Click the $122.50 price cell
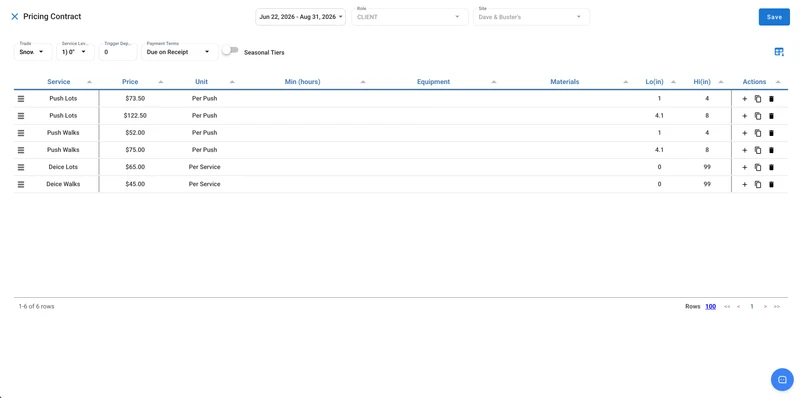800x398 pixels. coord(135,115)
